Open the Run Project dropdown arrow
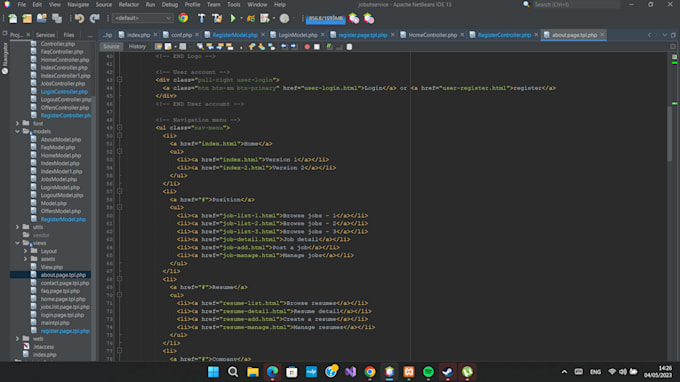This screenshot has width=680, height=382. click(241, 18)
